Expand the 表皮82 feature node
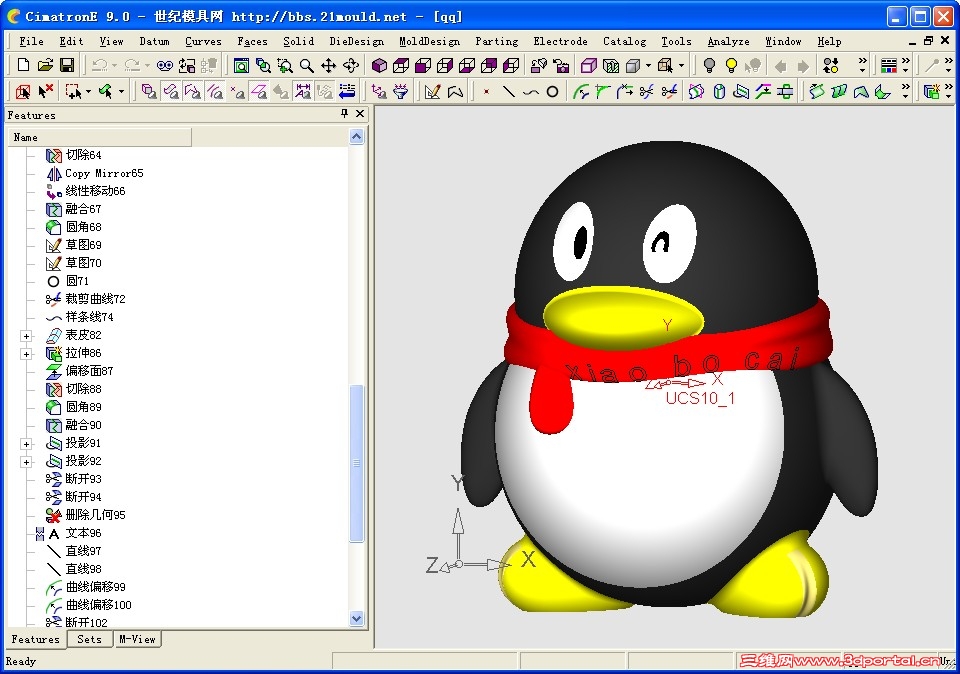This screenshot has width=960, height=674. tap(26, 335)
